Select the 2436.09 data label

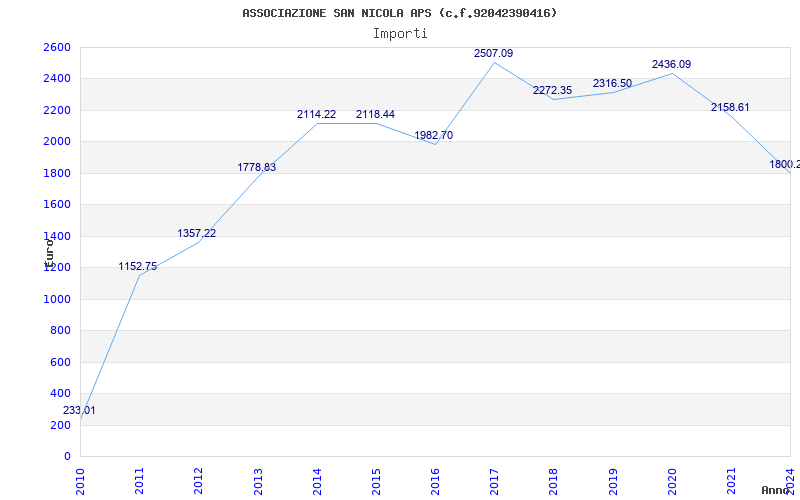(671, 64)
